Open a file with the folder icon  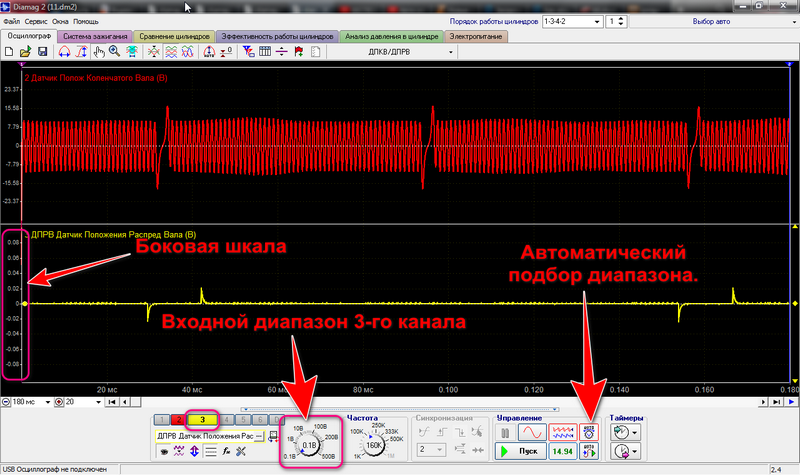tap(26, 52)
